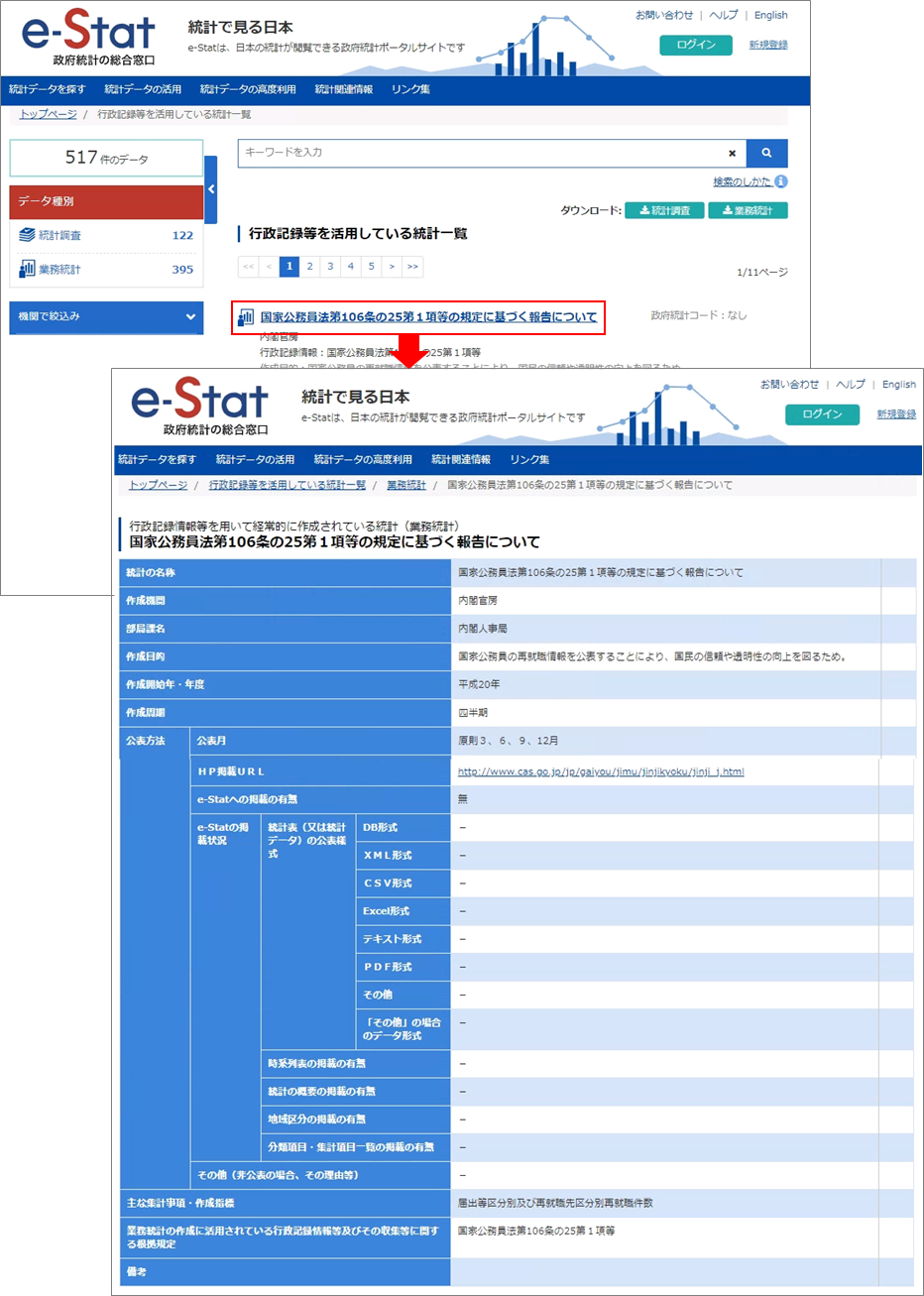Click the 業務統計 chart icon in sidebar
The image size is (924, 1296).
[x=27, y=269]
